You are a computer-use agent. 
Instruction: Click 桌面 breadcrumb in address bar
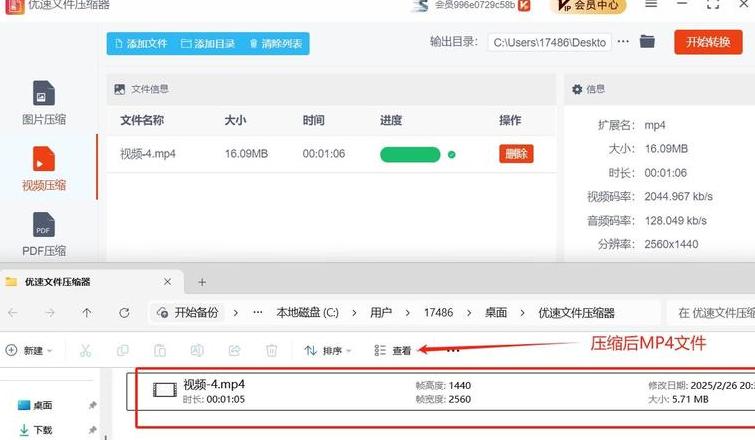tap(495, 313)
